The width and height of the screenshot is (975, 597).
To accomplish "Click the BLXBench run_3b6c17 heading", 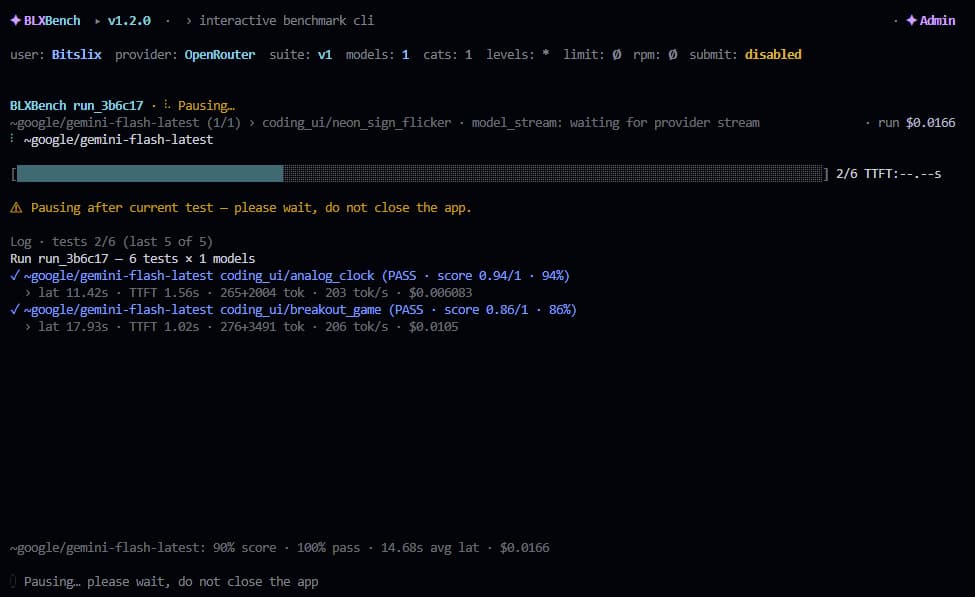I will pos(76,106).
